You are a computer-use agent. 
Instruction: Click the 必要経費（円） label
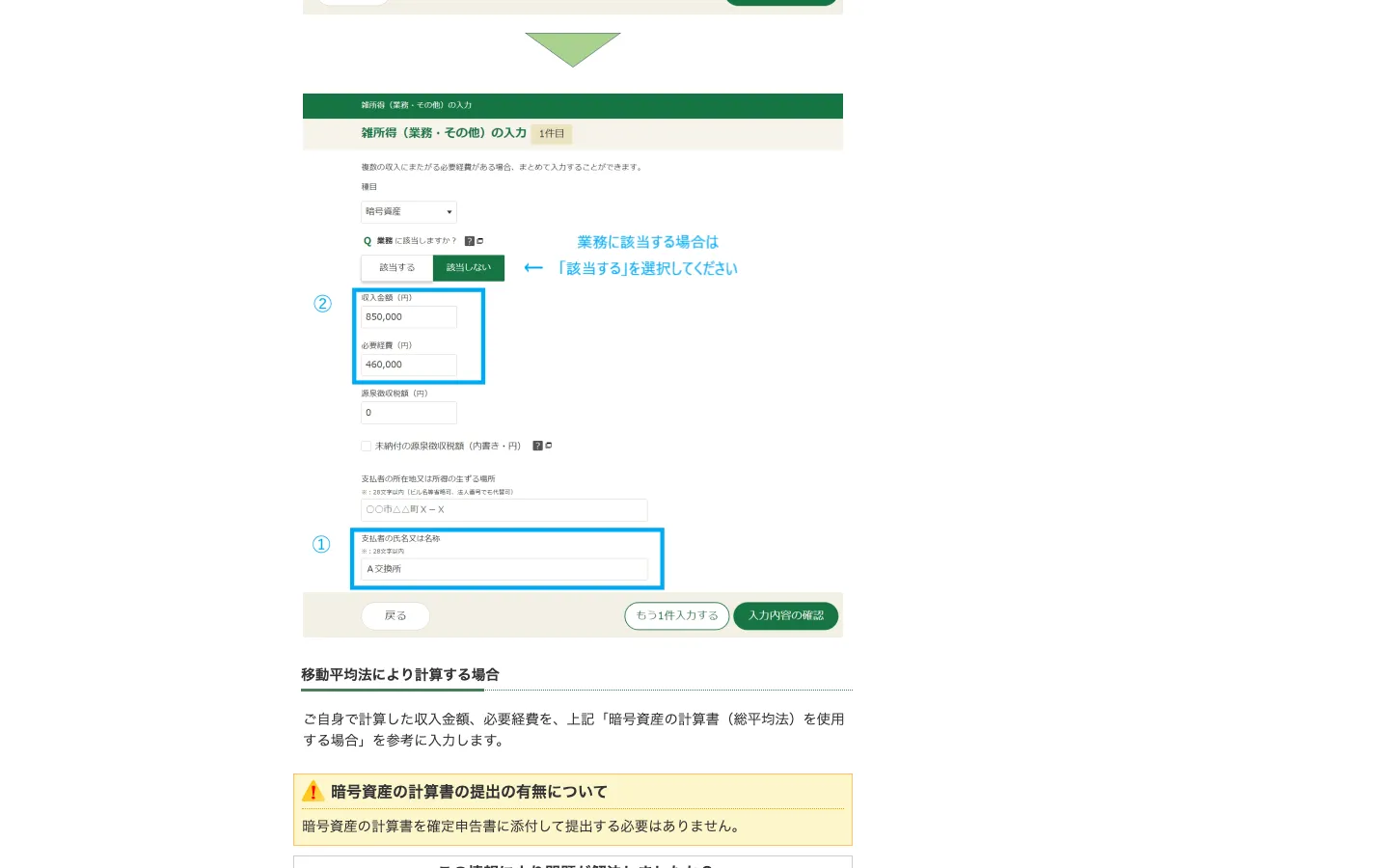click(x=387, y=345)
